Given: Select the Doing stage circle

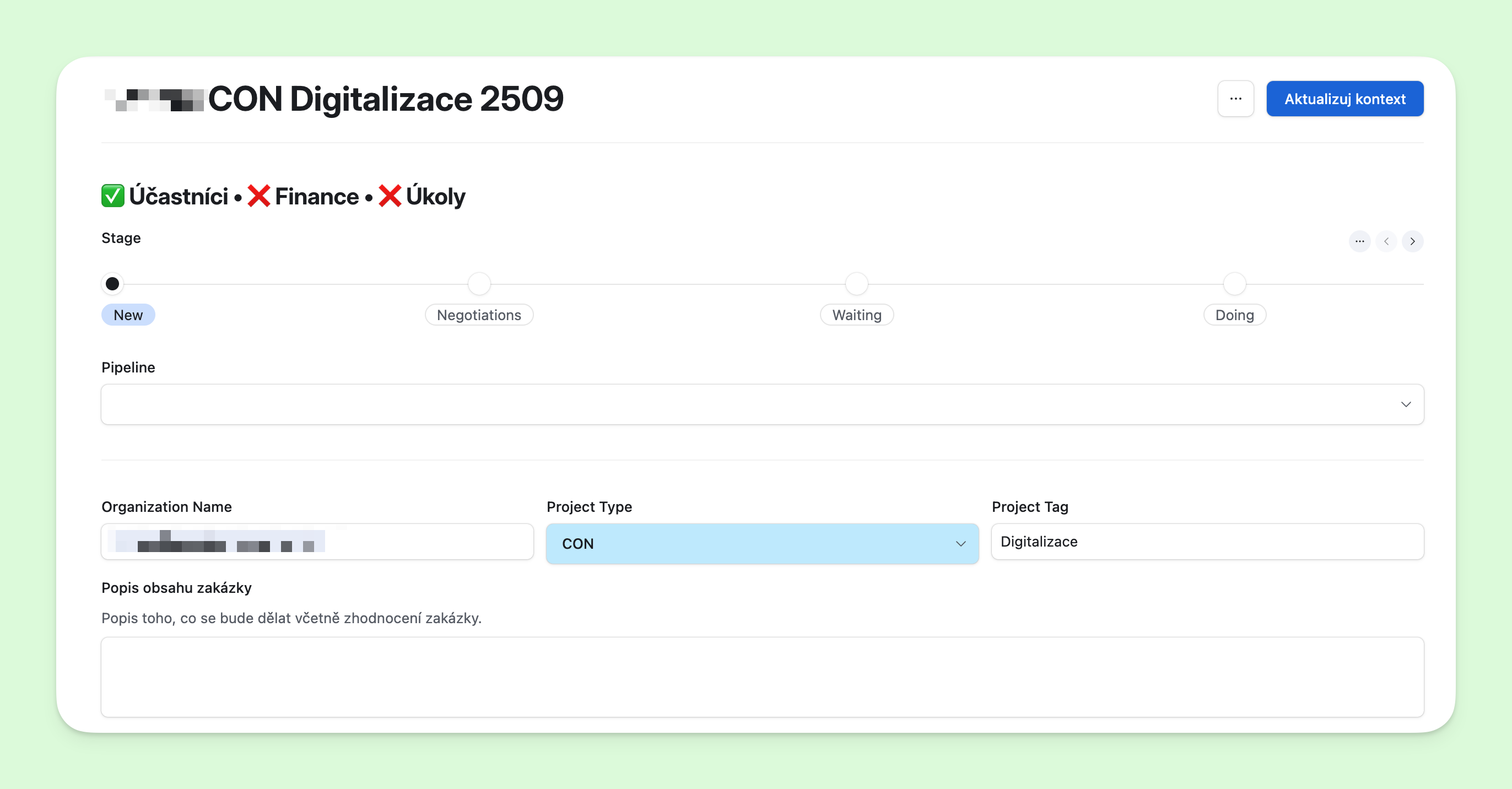Looking at the screenshot, I should tap(1234, 284).
